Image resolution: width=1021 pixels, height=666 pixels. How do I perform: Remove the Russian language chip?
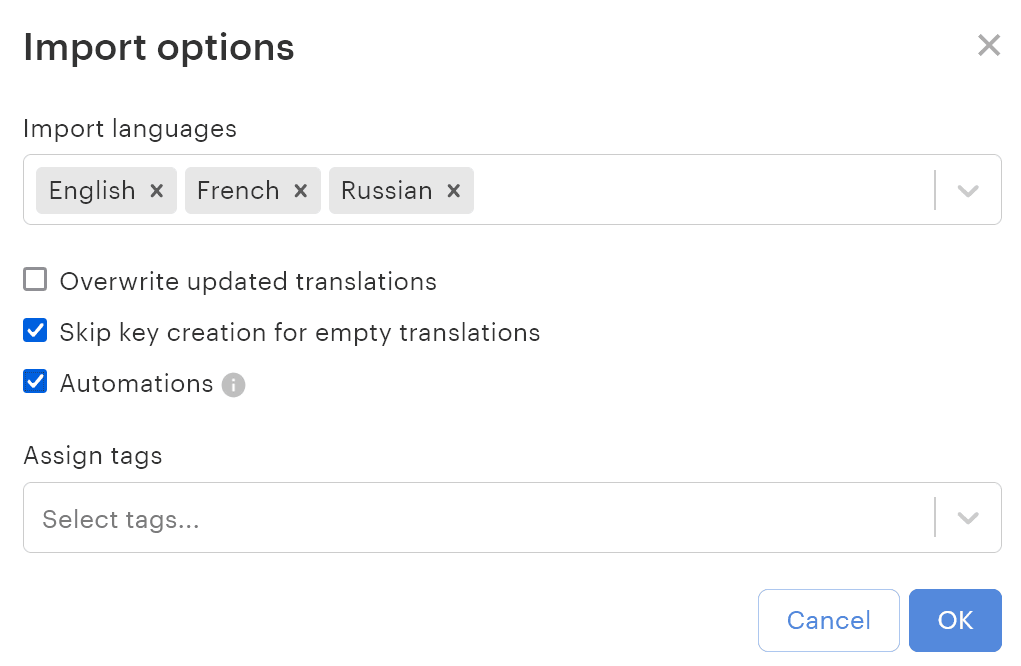[x=453, y=191]
